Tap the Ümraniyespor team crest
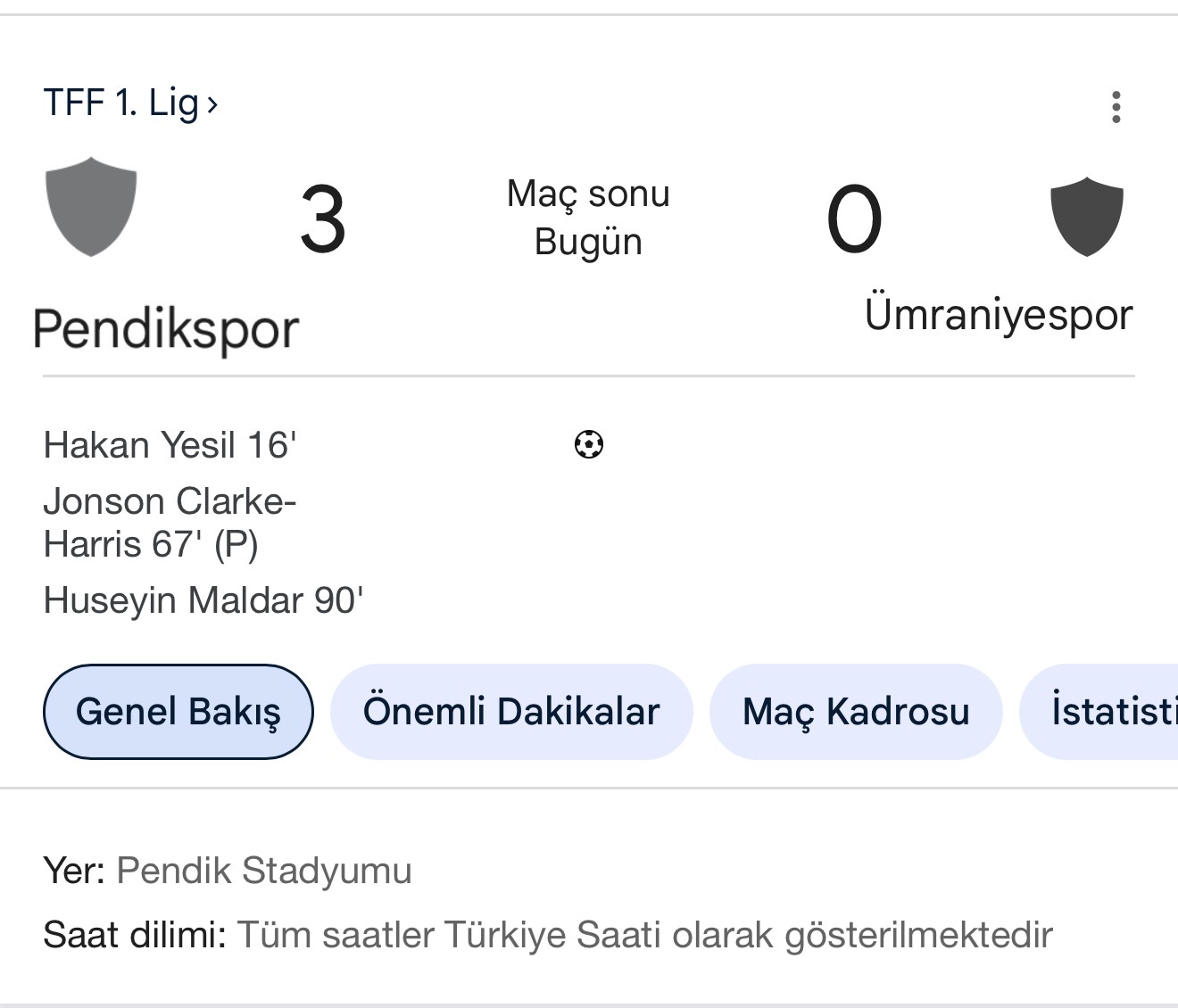1178x1008 pixels. [1086, 217]
